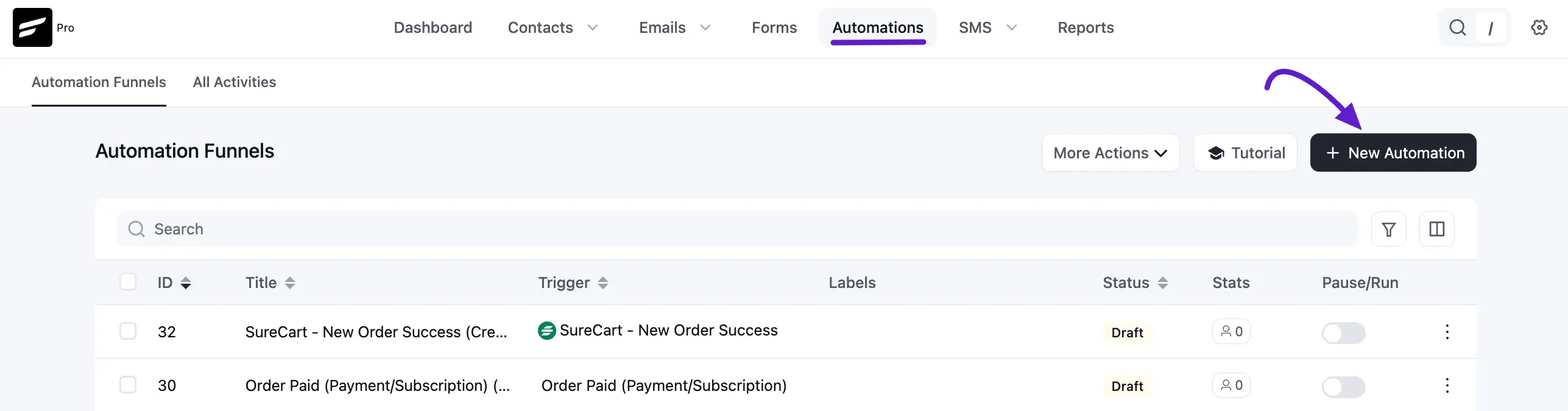The height and width of the screenshot is (411, 1568).
Task: Tick the select-all checkbox in header
Action: (x=128, y=282)
